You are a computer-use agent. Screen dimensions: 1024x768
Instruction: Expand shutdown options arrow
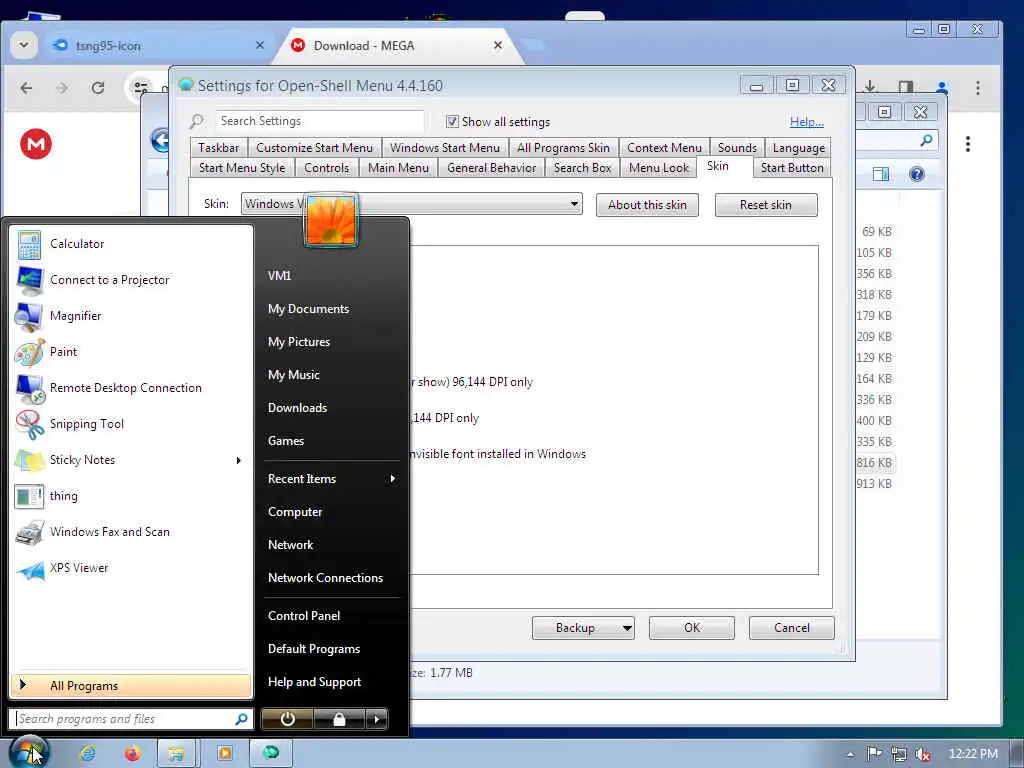tap(377, 719)
